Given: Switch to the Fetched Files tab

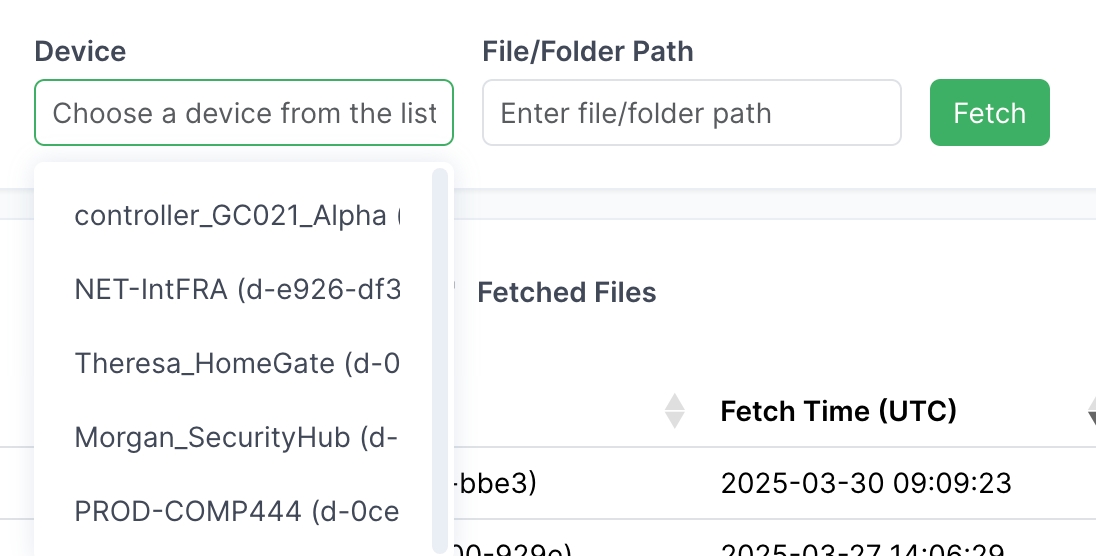Looking at the screenshot, I should [x=567, y=292].
